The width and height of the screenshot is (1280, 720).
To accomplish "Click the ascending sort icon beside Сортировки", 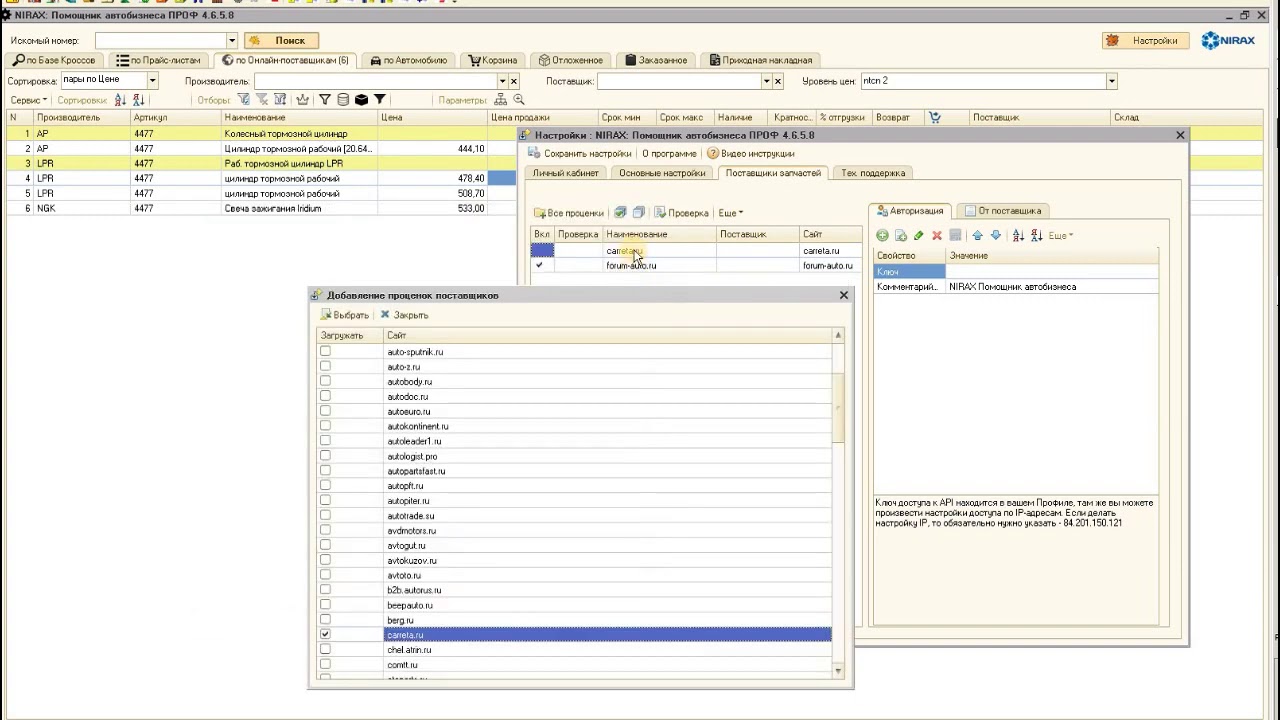I will coord(120,100).
